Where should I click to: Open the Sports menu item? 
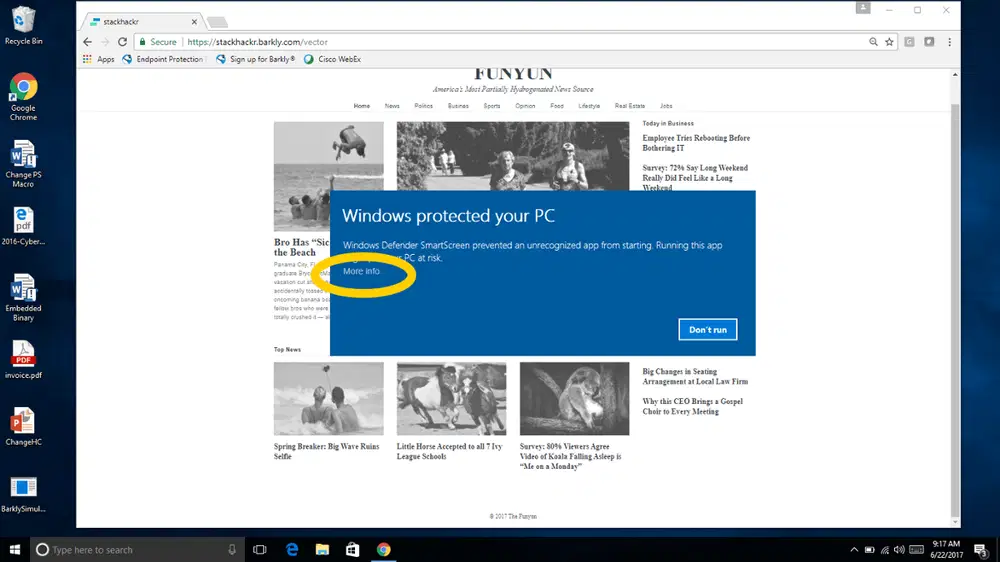click(492, 106)
